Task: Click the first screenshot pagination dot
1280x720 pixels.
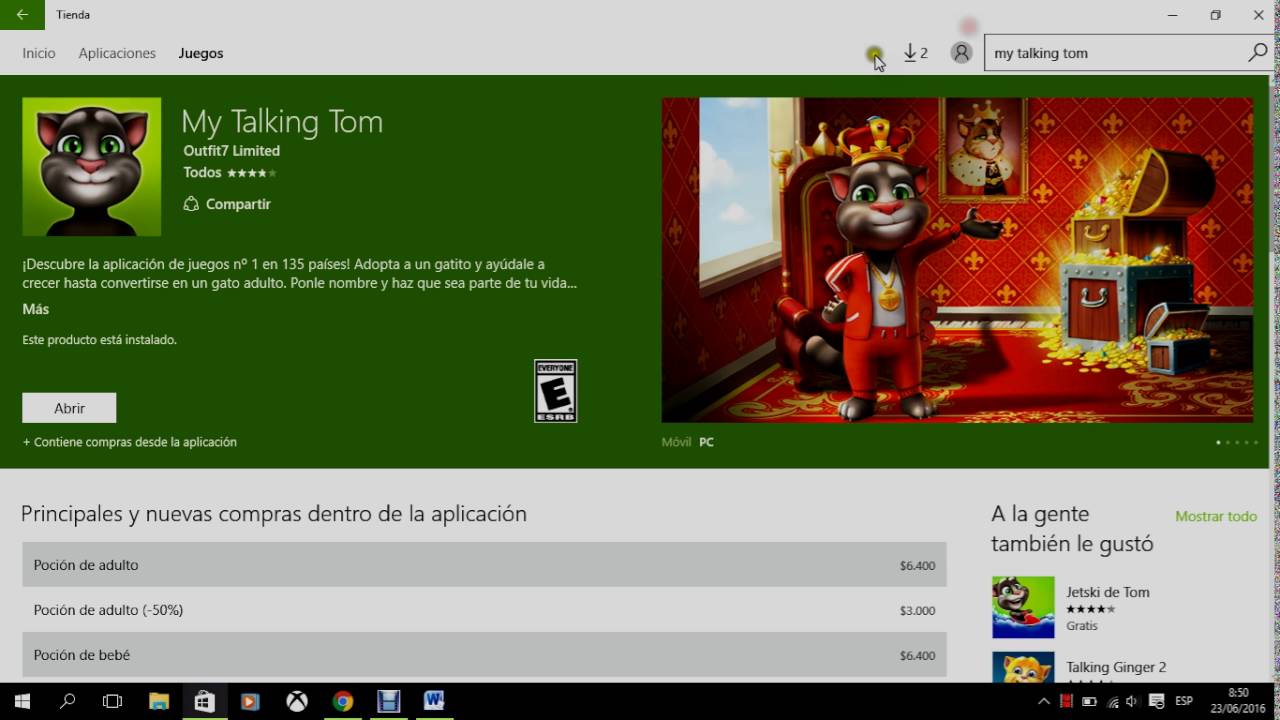Action: coord(1218,442)
